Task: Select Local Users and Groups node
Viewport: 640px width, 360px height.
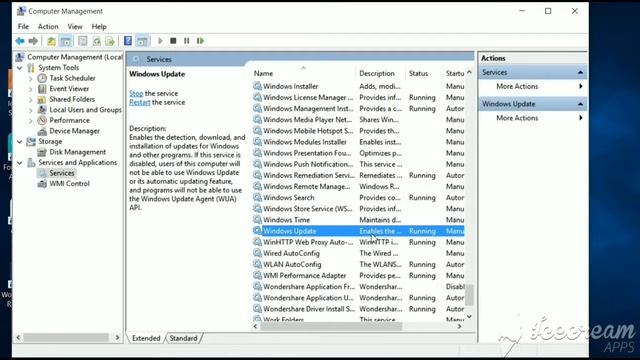Action: [x=85, y=110]
